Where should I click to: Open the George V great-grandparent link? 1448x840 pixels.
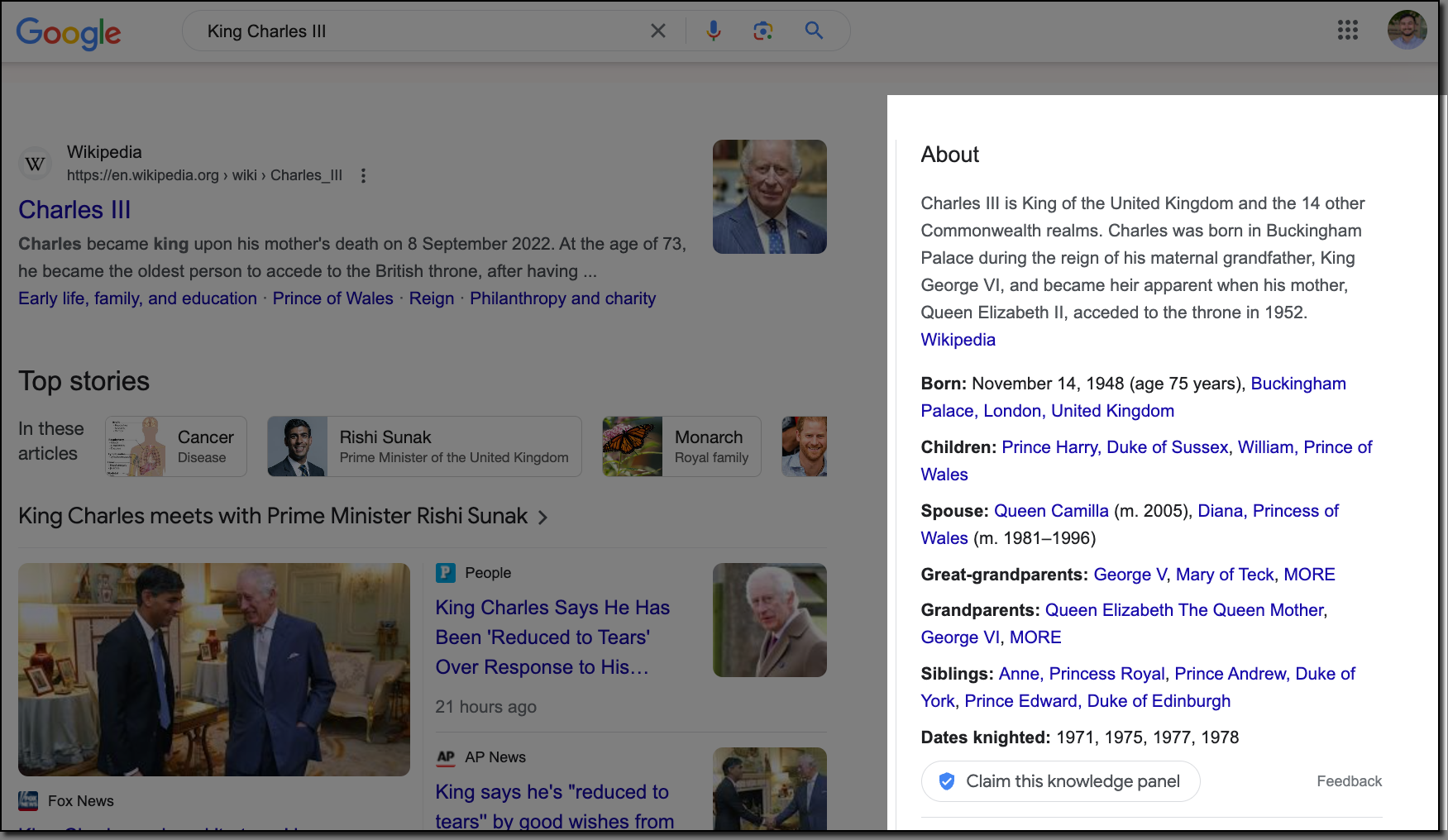coord(1130,575)
